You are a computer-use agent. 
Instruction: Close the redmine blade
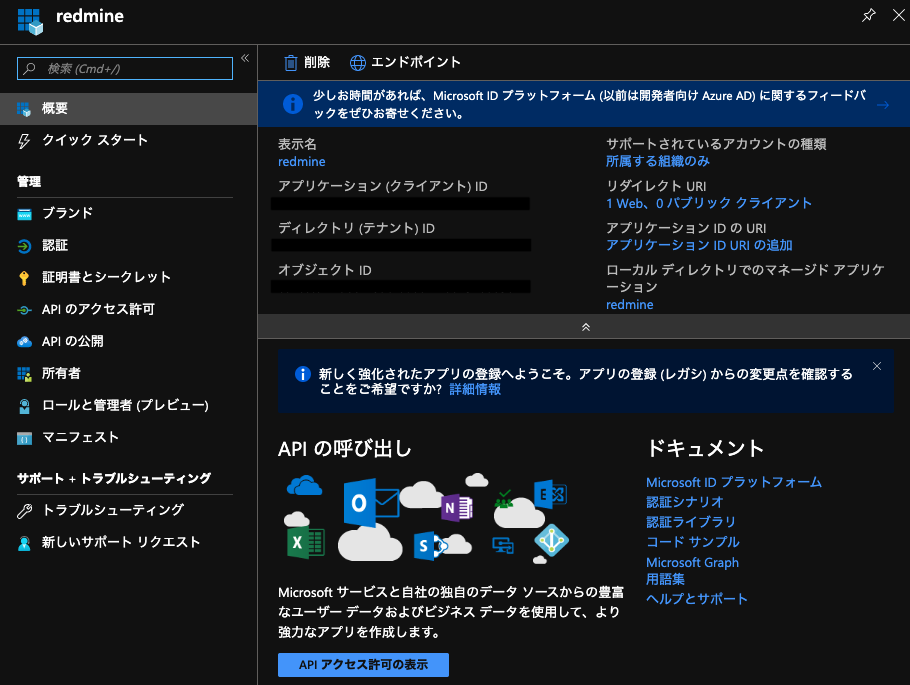(898, 15)
